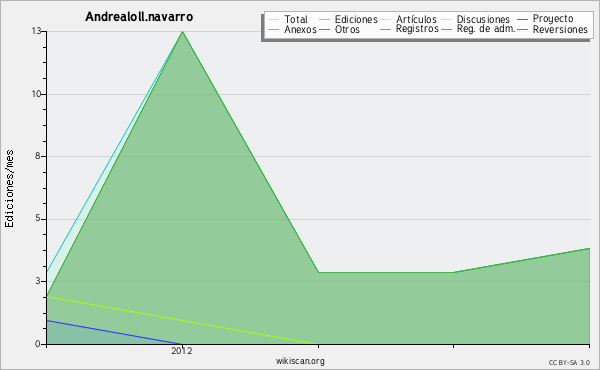600x370 pixels.
Task: Click the y-axis value 0
Action: (x=38, y=344)
